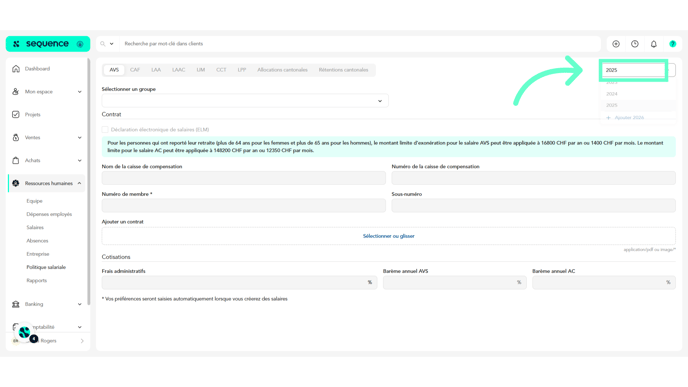Open the Dashboard home icon
Viewport: 688px width, 387px height.
(16, 69)
